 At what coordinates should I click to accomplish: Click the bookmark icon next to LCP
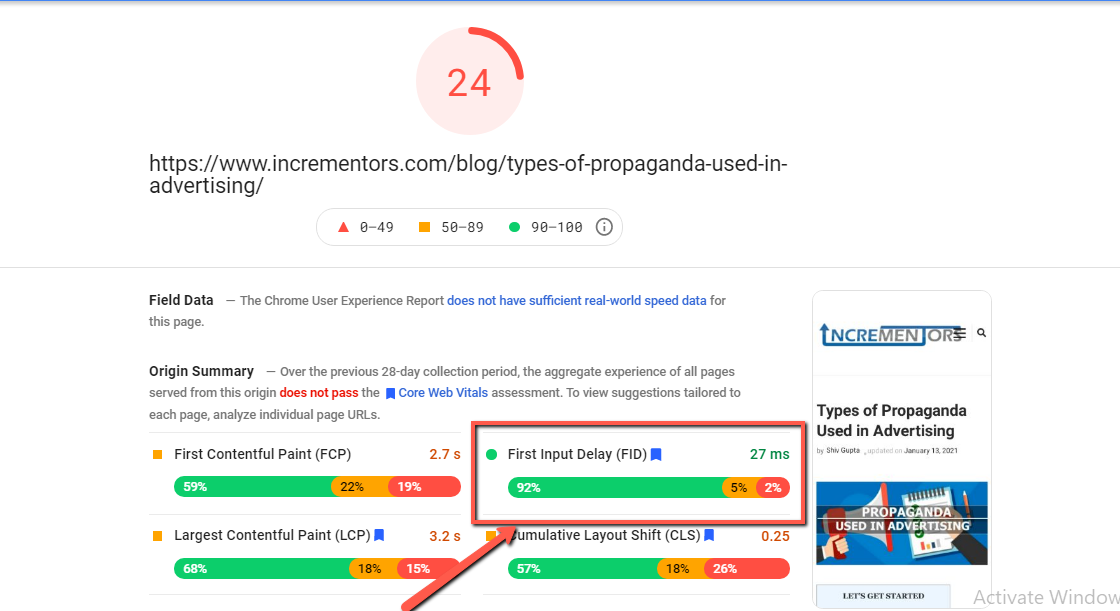click(379, 535)
